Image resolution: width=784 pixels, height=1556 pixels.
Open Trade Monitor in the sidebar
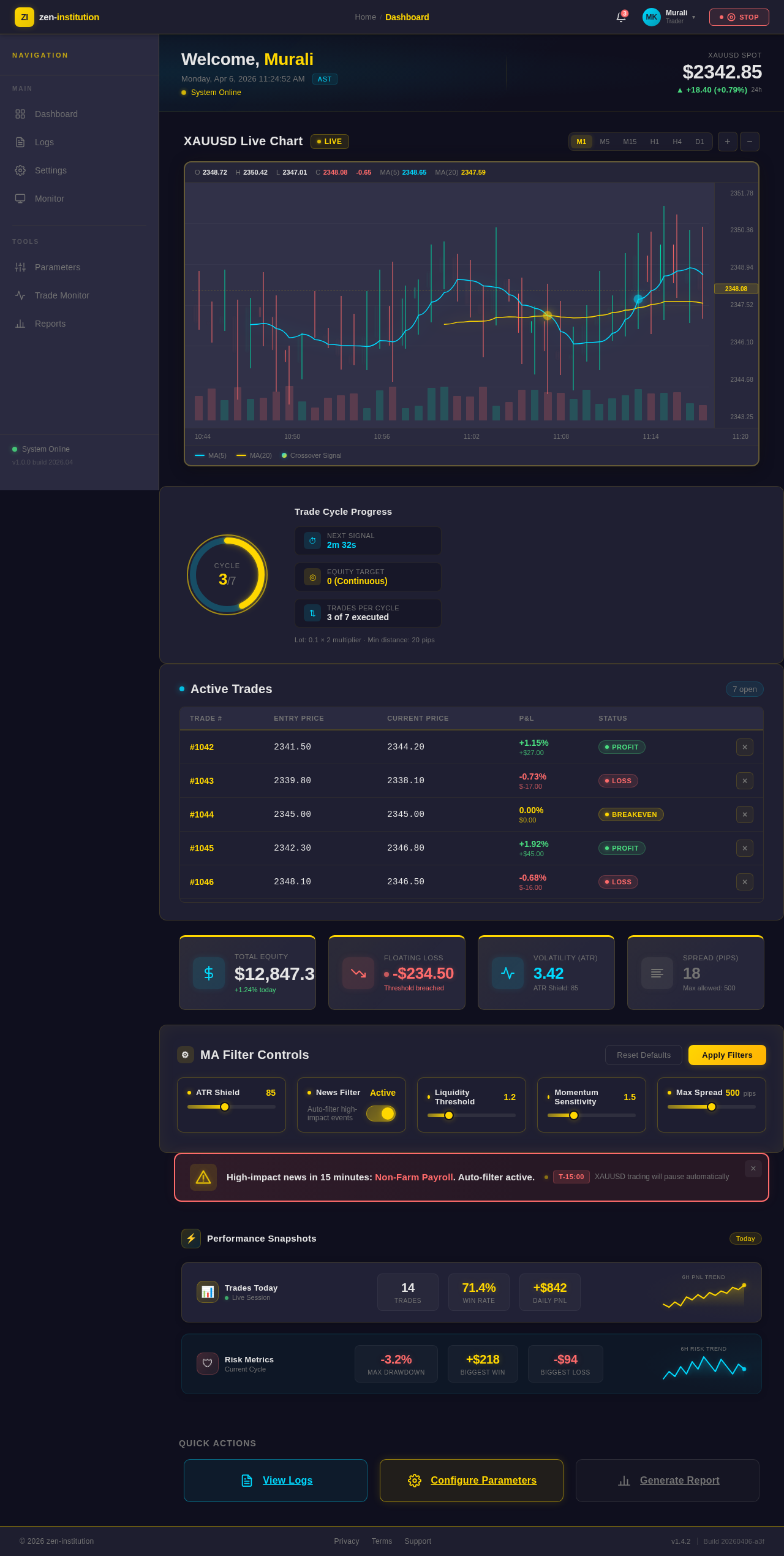click(x=80, y=295)
